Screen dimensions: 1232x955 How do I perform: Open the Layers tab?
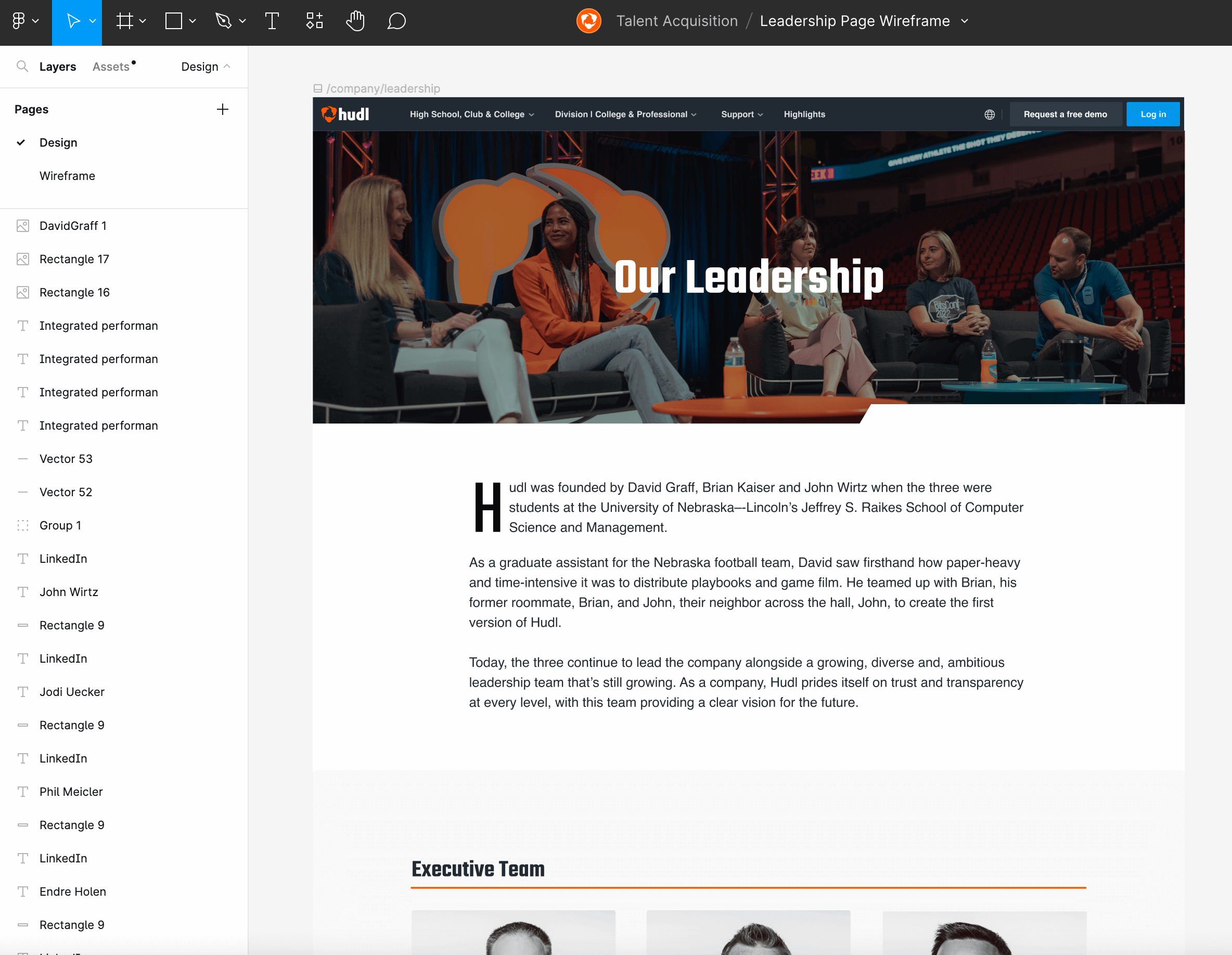[58, 67]
